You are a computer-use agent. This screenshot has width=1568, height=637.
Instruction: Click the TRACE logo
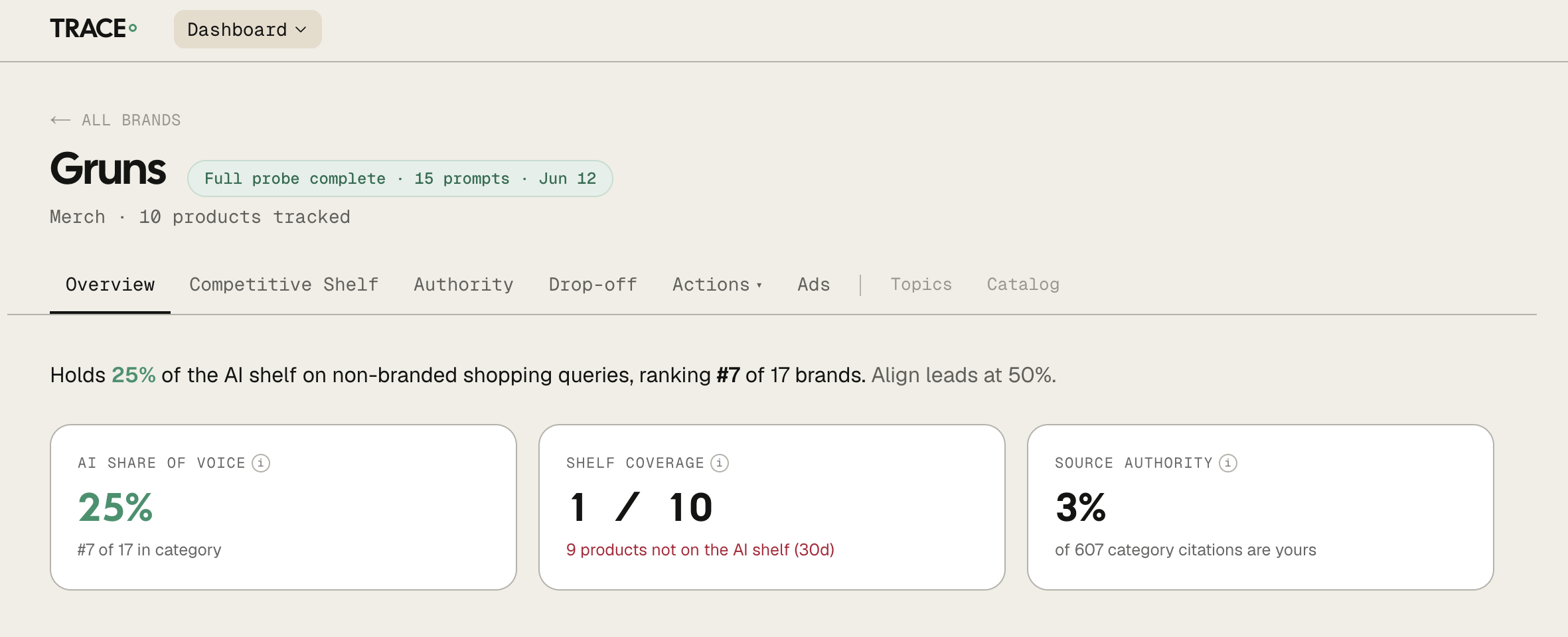pyautogui.click(x=94, y=29)
